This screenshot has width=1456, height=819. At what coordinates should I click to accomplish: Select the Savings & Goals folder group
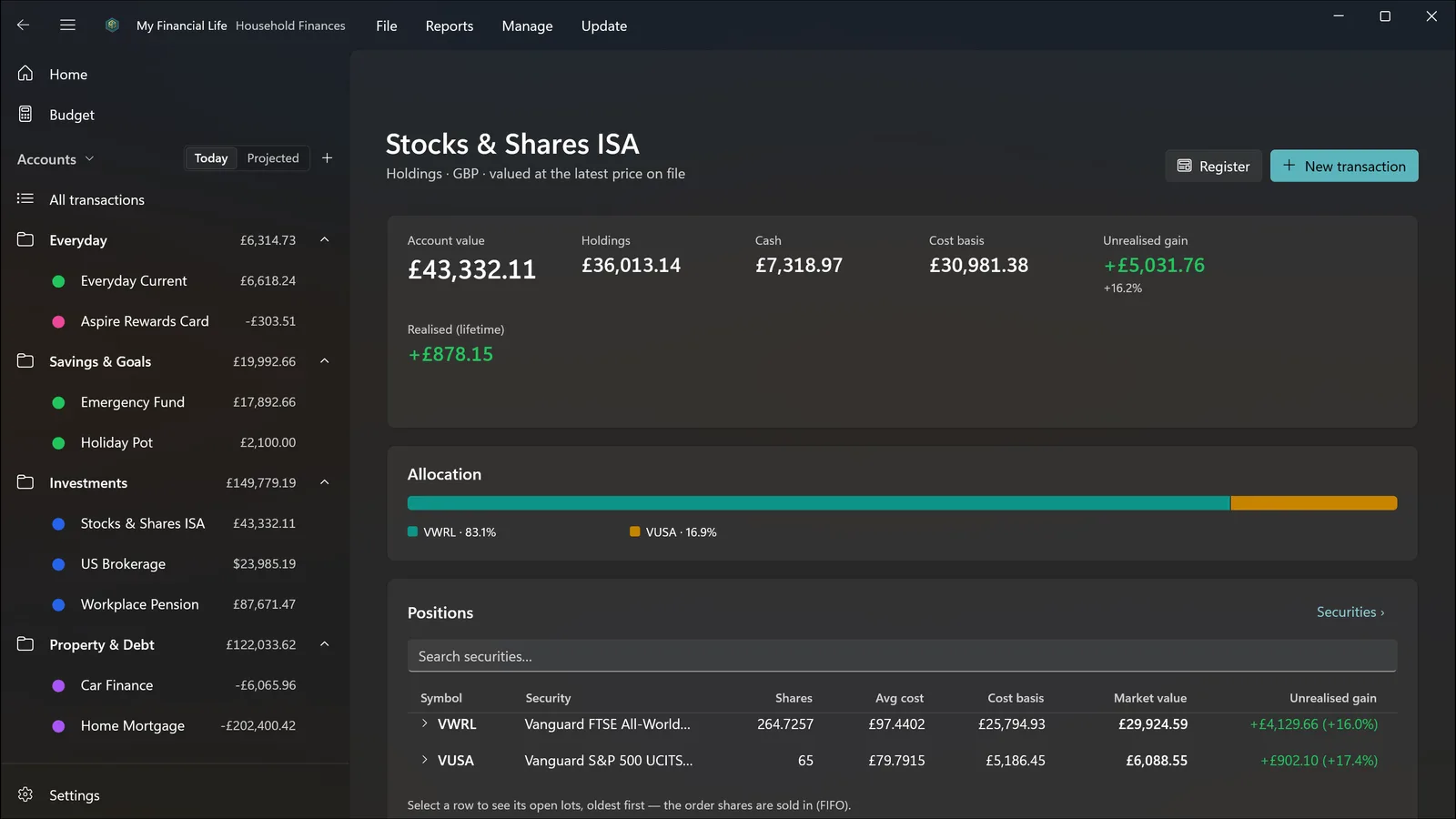click(100, 361)
